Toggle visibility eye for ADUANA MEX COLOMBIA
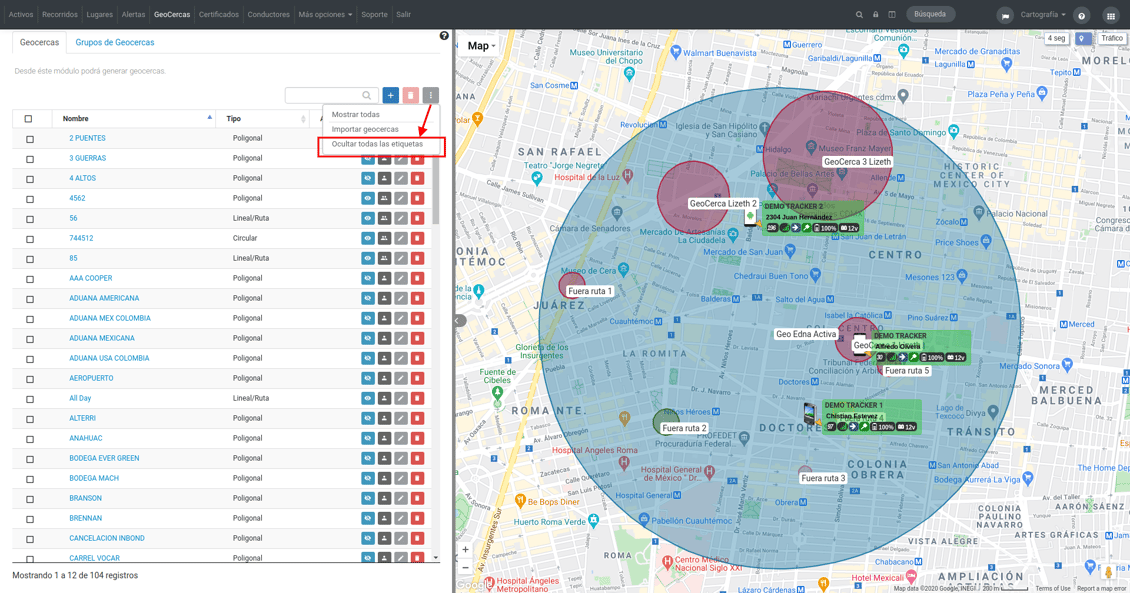Viewport: 1130px width, 593px height. (368, 318)
